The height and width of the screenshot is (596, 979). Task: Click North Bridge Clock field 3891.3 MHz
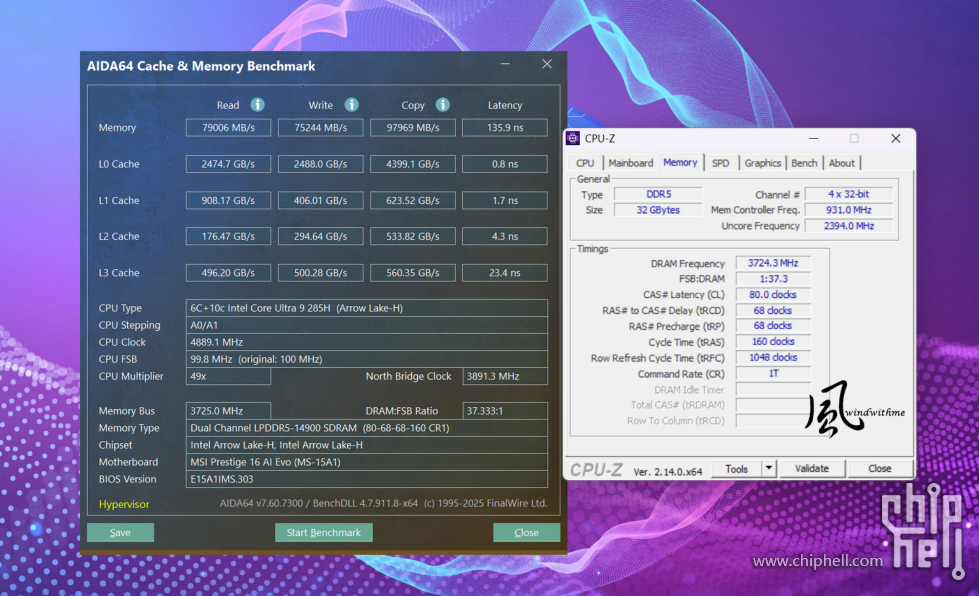[x=505, y=376]
